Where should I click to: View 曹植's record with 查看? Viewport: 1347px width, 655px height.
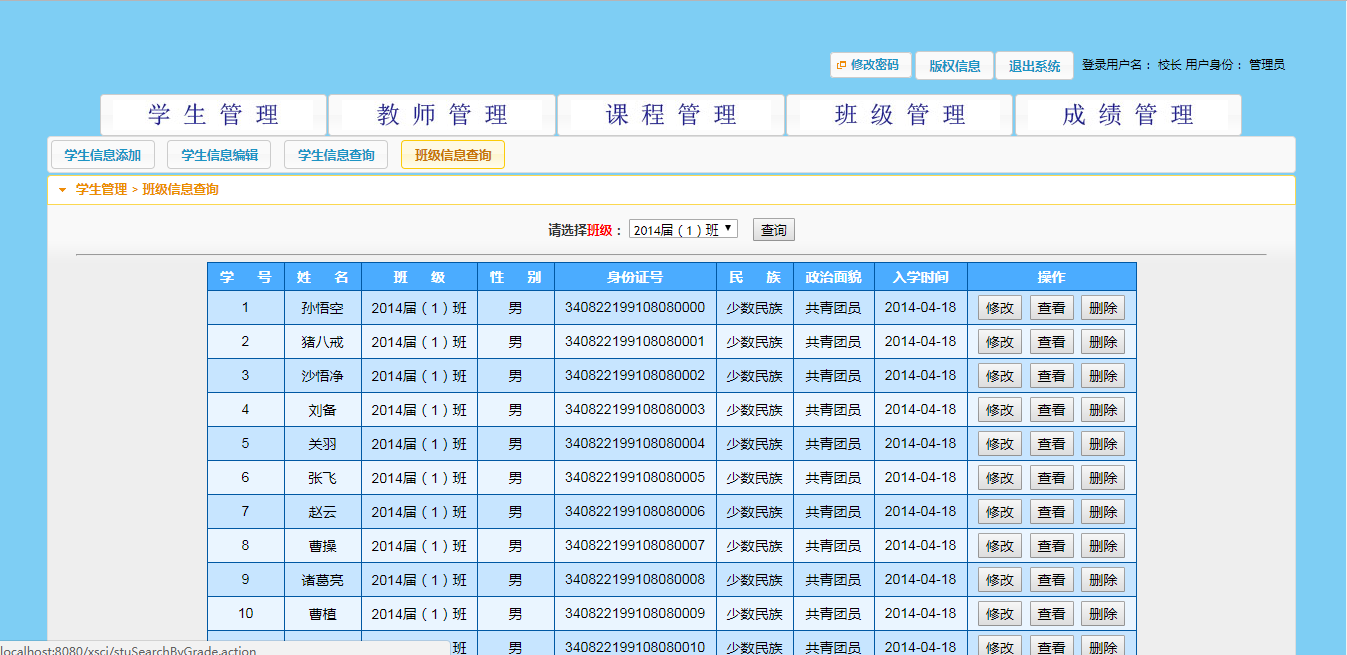point(1051,614)
